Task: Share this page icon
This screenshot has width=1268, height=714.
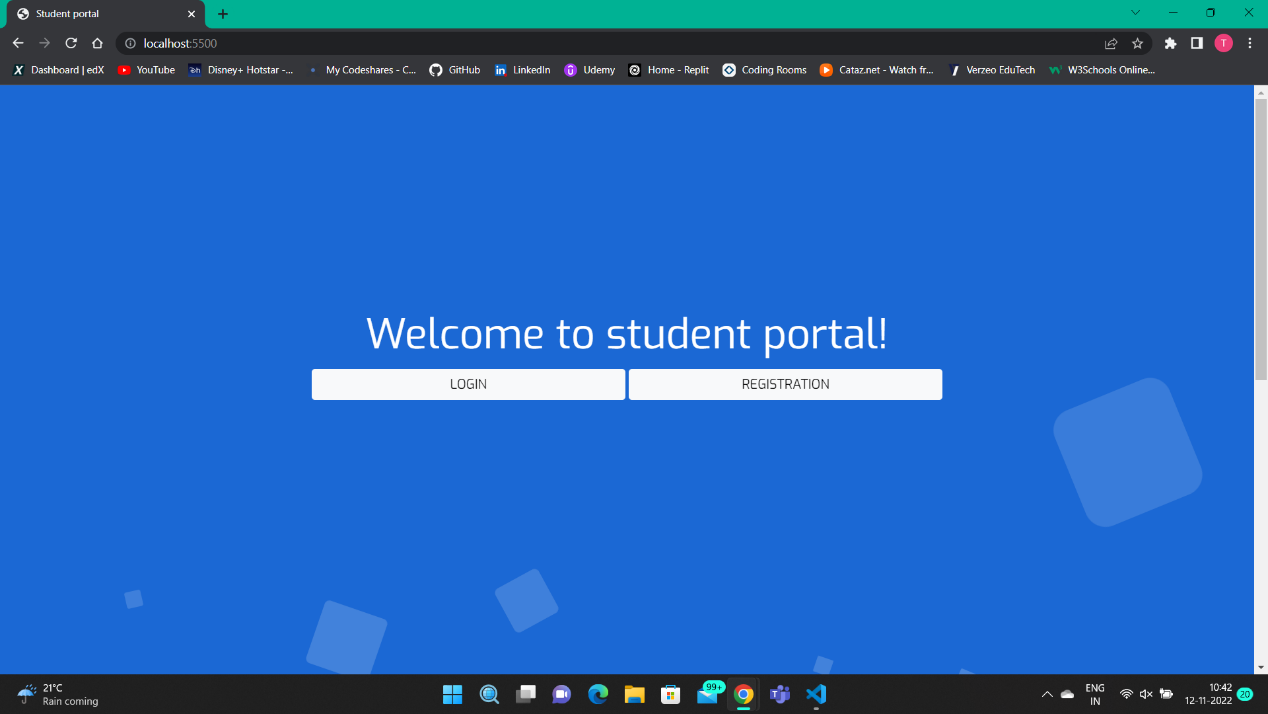Action: coord(1111,43)
